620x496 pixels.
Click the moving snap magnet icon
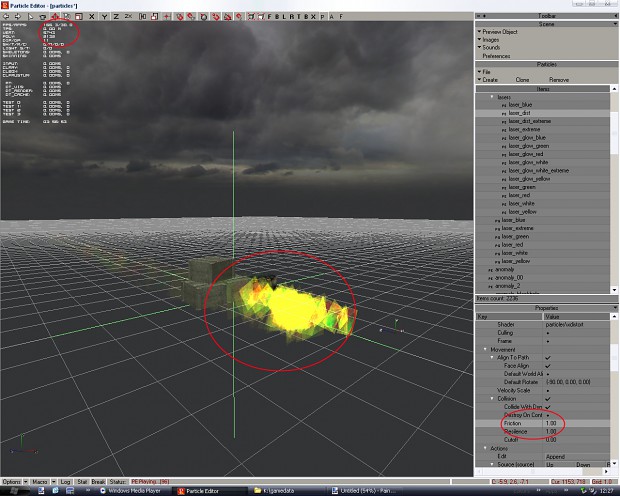coord(191,17)
